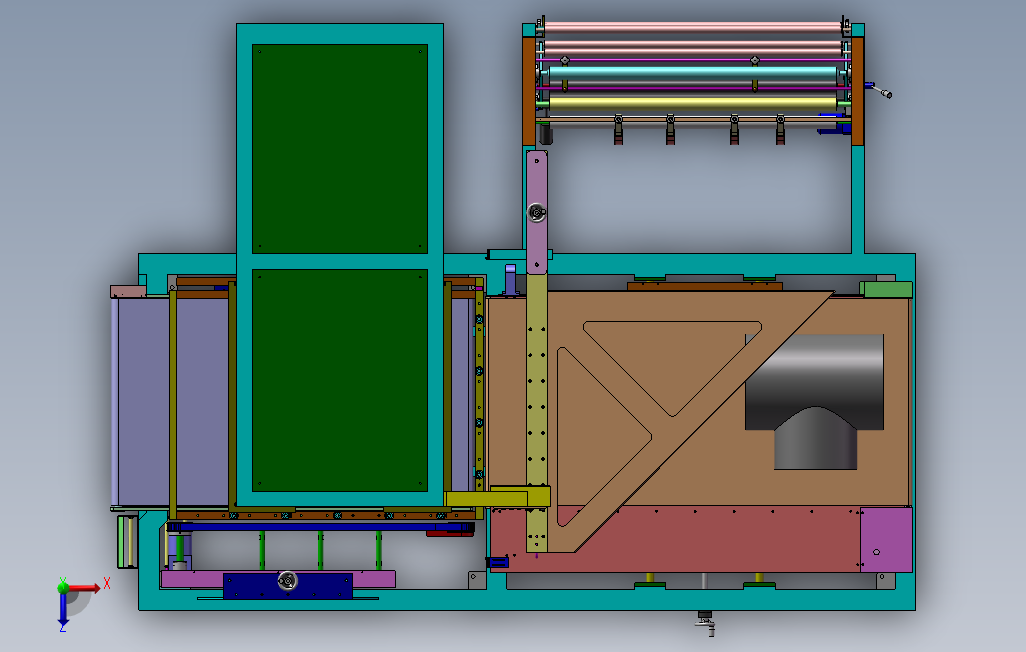Image resolution: width=1026 pixels, height=652 pixels.
Task: Pick the handwheel on the dark blue plate
Action: [288, 581]
